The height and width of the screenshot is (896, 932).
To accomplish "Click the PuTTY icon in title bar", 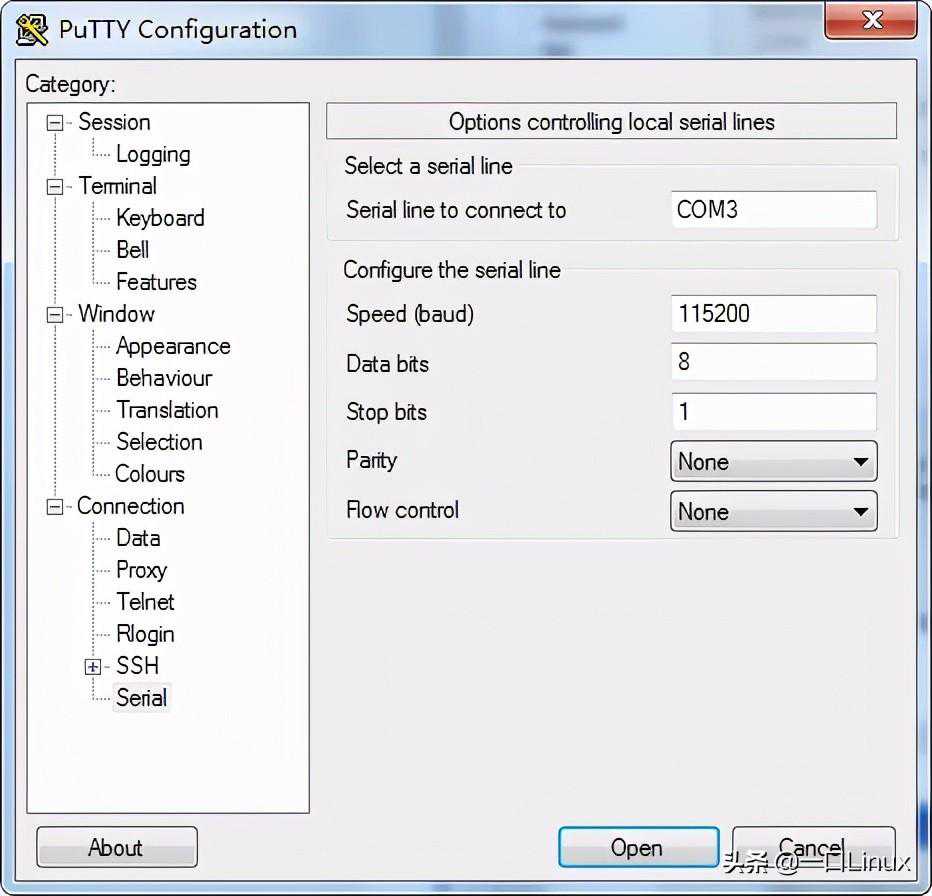I will point(32,29).
